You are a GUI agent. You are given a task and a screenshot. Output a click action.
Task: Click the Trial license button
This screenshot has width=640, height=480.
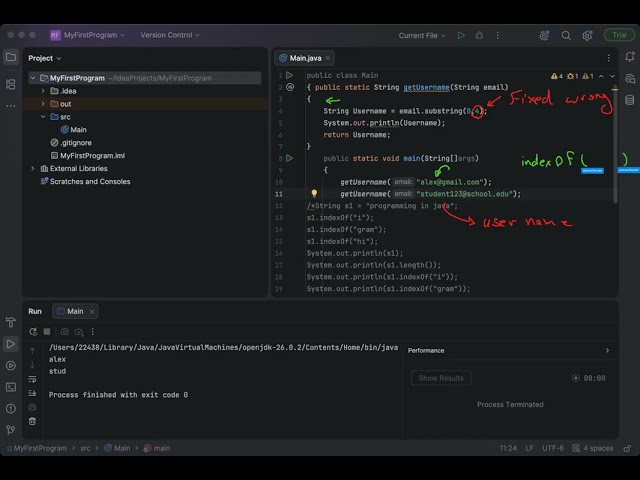click(619, 35)
